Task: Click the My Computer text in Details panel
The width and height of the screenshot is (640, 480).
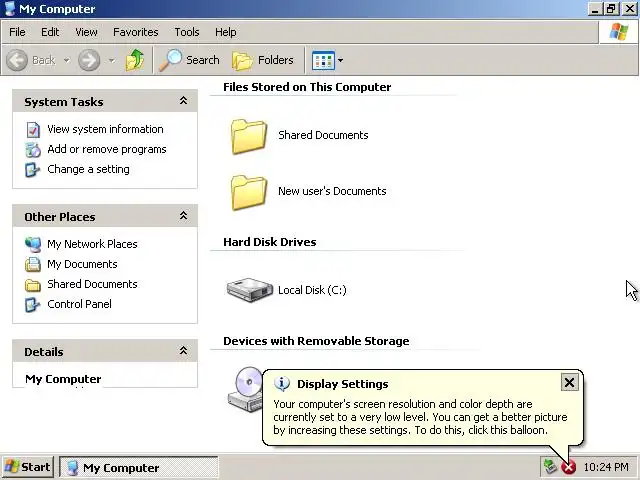Action: pos(63,379)
